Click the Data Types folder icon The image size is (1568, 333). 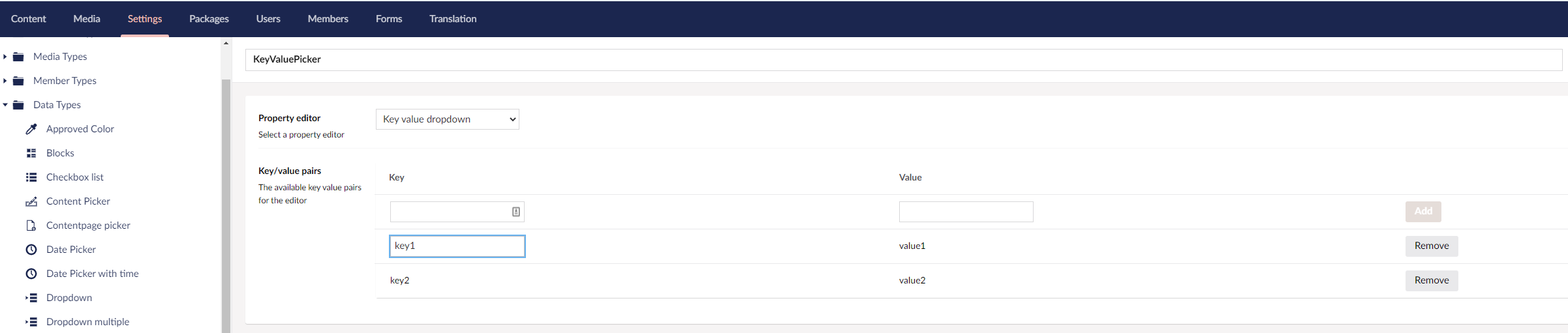coord(18,105)
